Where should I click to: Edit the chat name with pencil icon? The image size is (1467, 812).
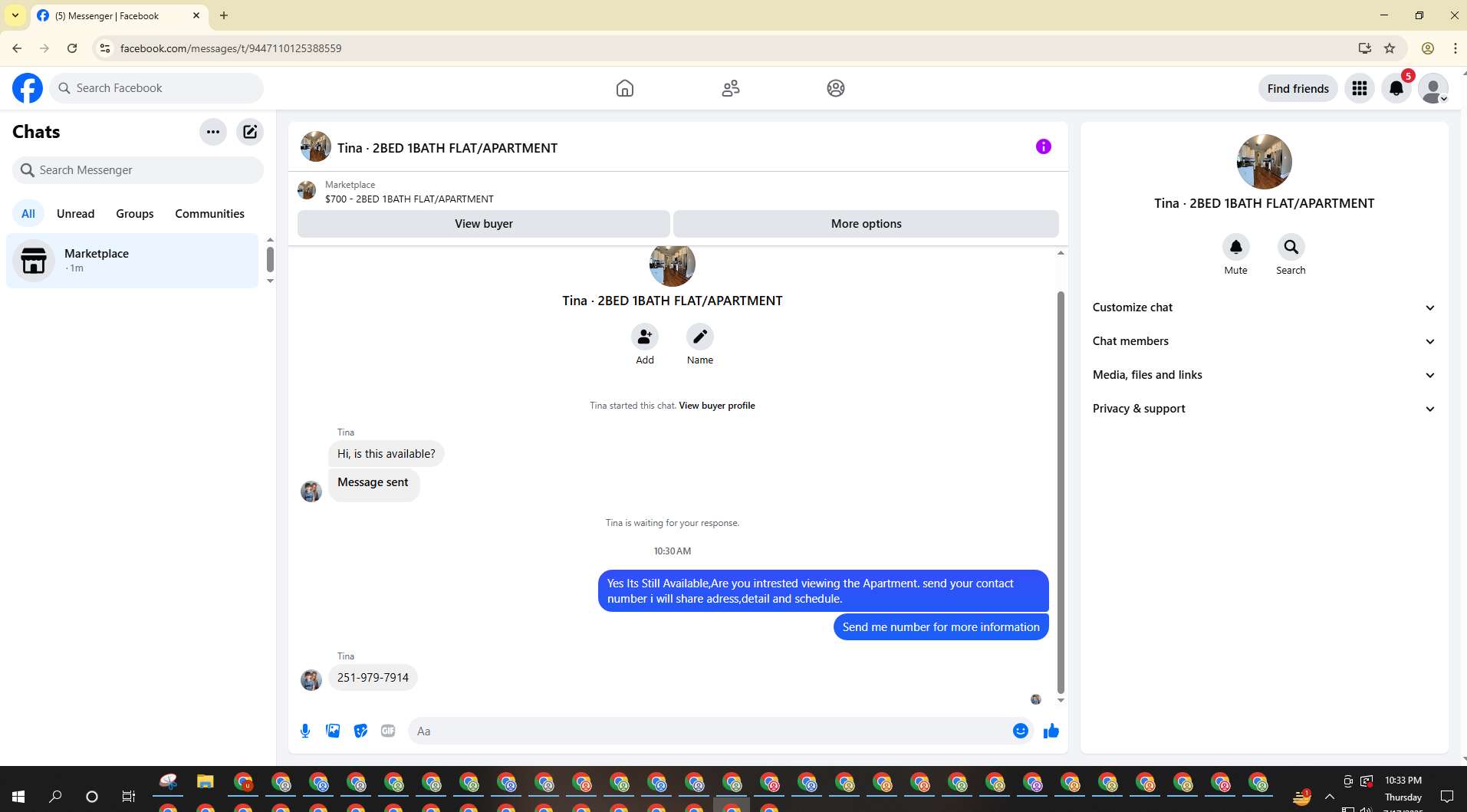[x=700, y=337]
